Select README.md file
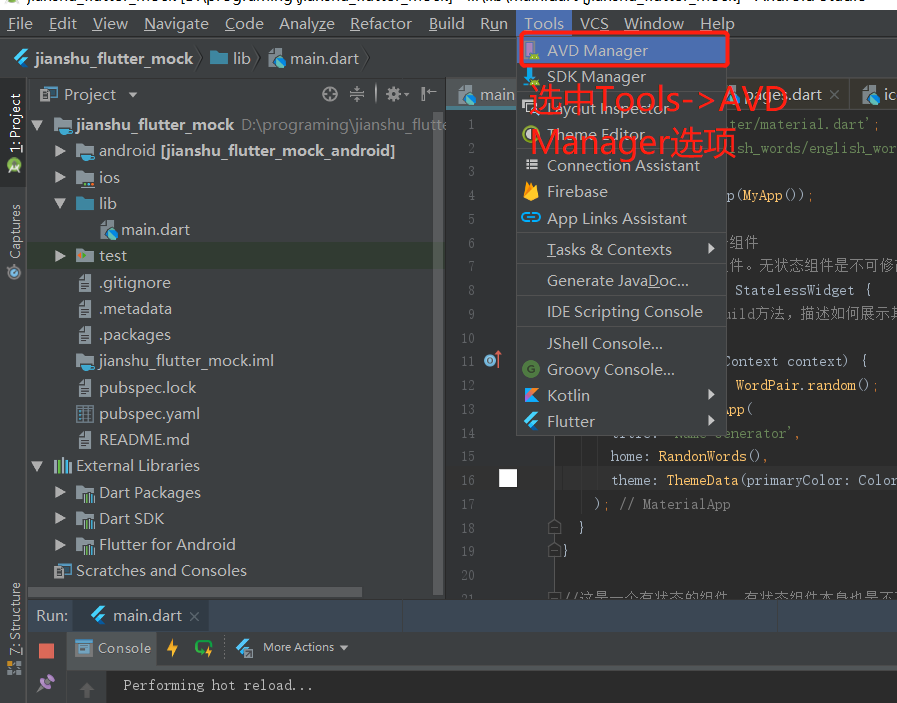 133,440
